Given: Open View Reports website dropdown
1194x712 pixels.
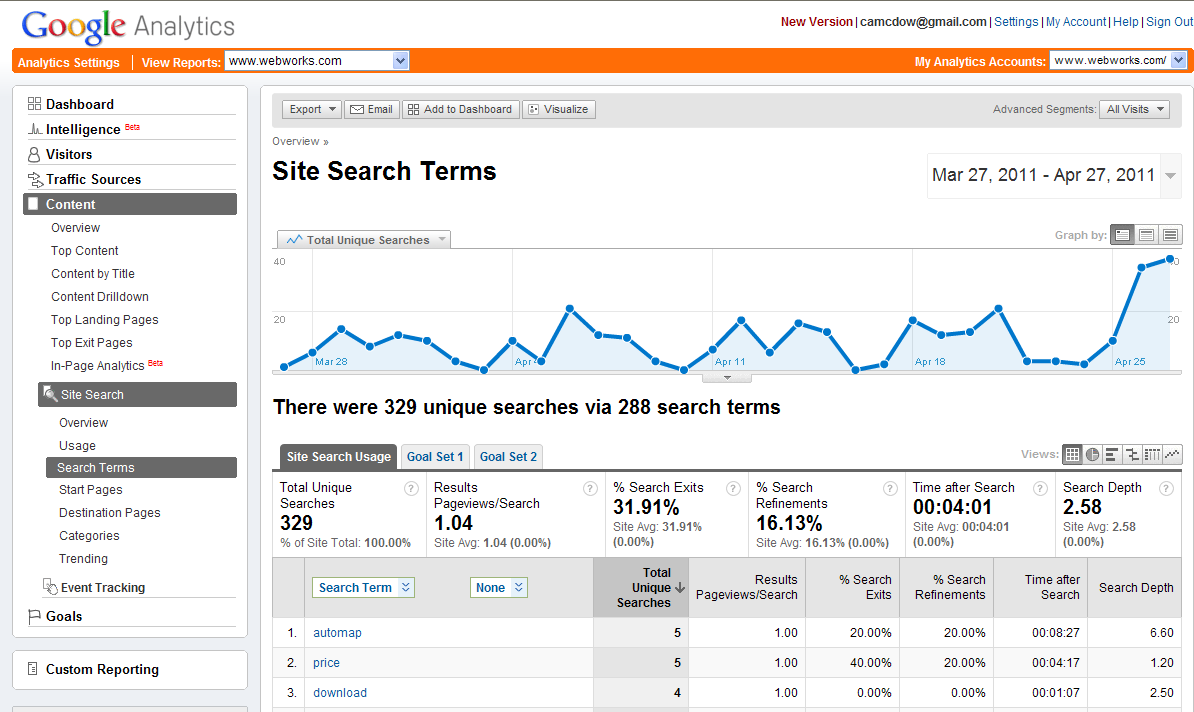Looking at the screenshot, I should click(x=317, y=61).
